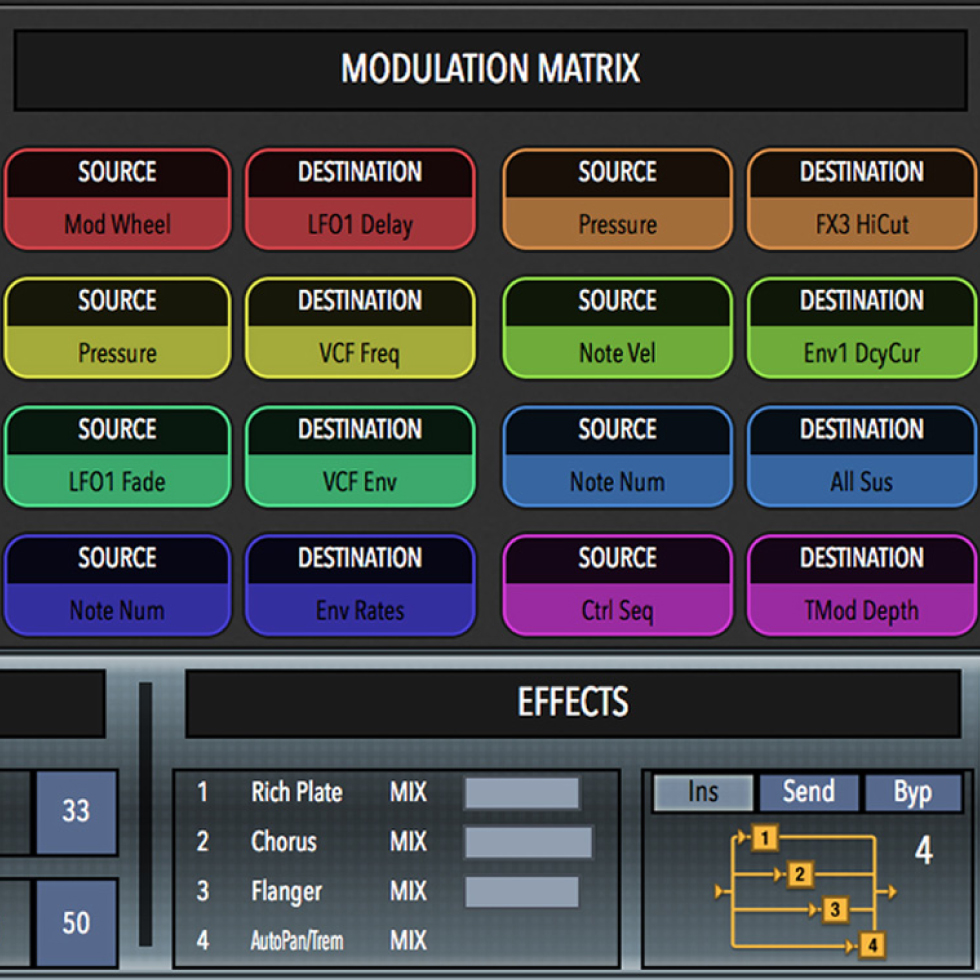Toggle the Byp effects bypass button
980x980 pixels.
[913, 792]
